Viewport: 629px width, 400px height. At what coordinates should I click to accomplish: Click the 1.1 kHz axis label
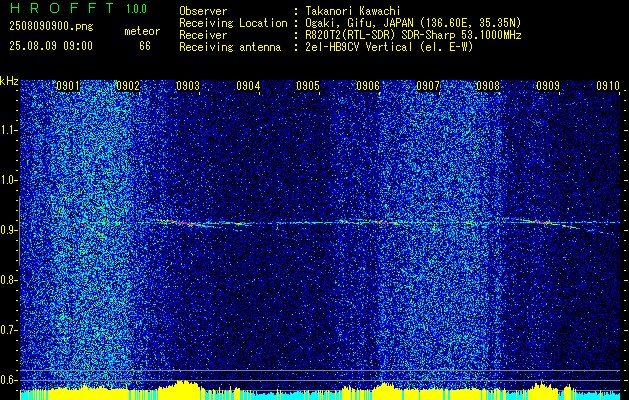(x=8, y=130)
